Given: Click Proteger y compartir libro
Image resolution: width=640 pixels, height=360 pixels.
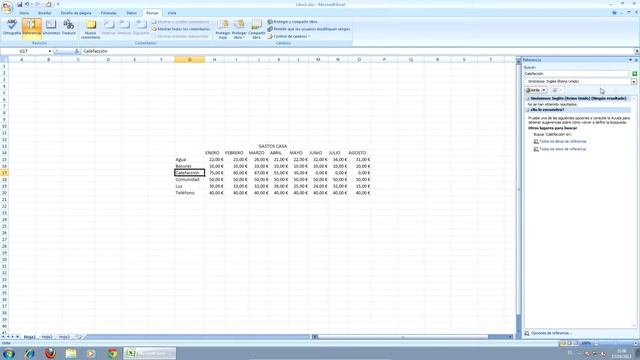Looking at the screenshot, I should [x=293, y=22].
